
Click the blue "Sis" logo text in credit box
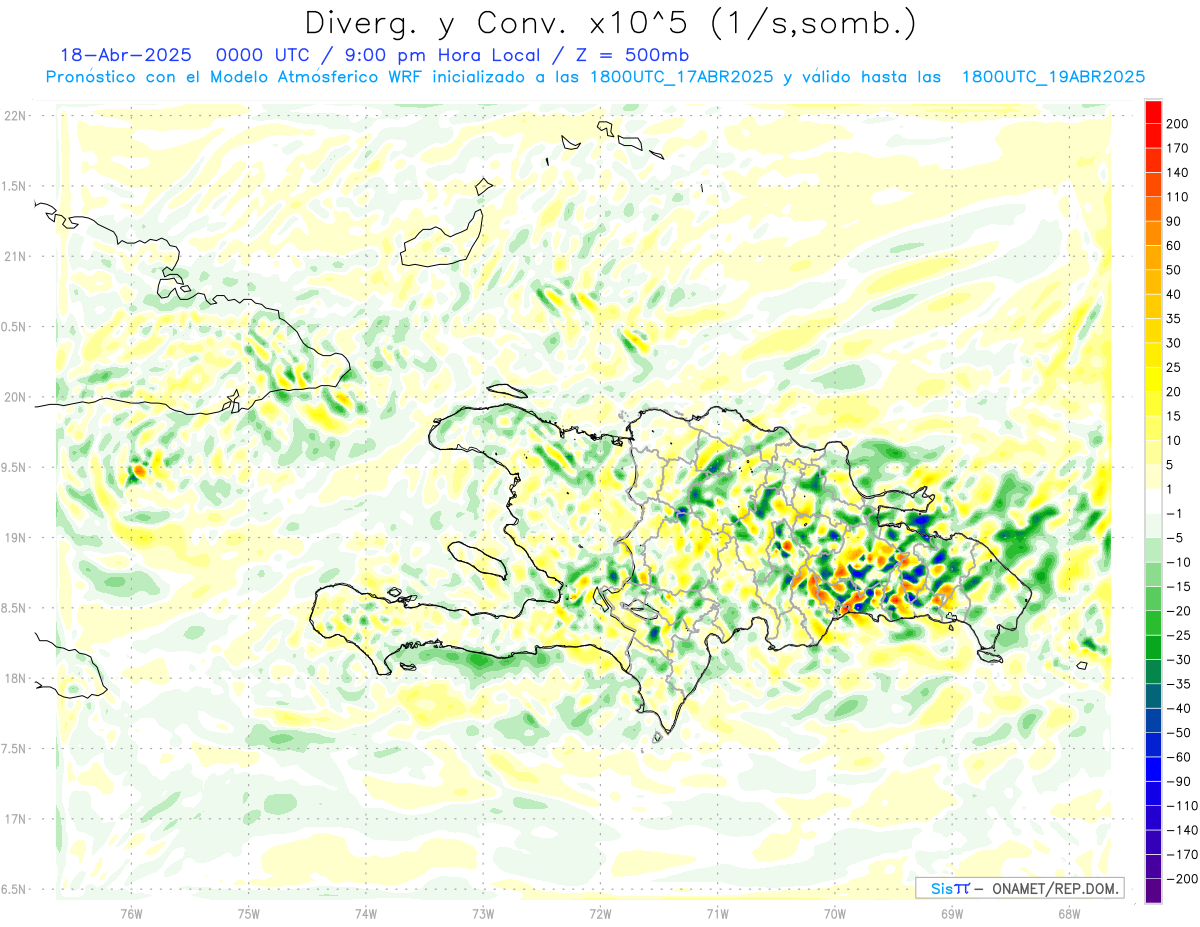tap(943, 888)
